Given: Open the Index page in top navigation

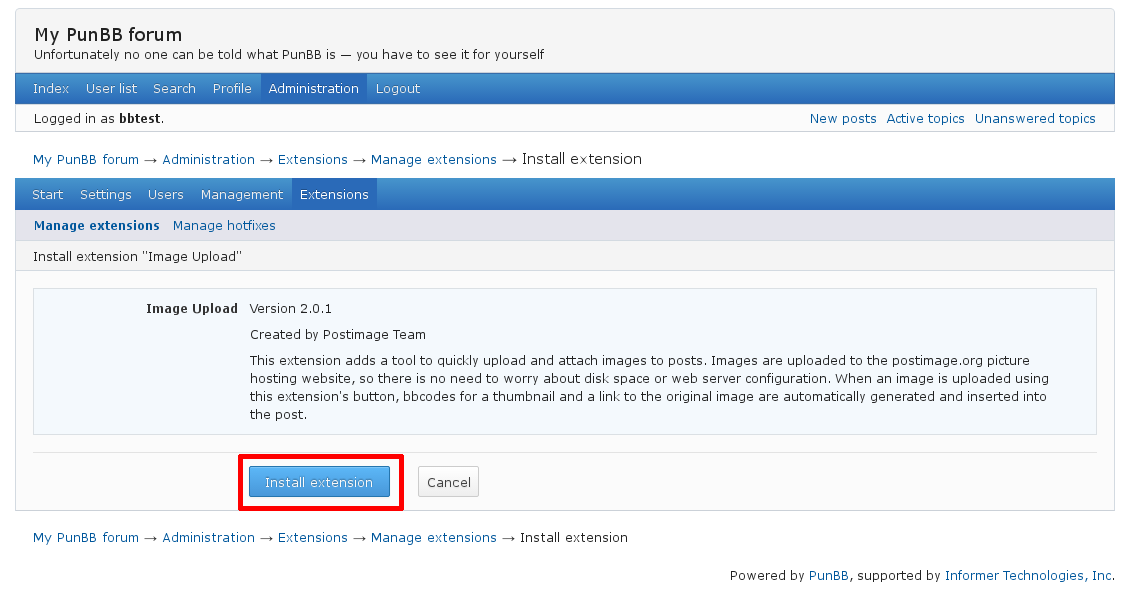Looking at the screenshot, I should 51,88.
